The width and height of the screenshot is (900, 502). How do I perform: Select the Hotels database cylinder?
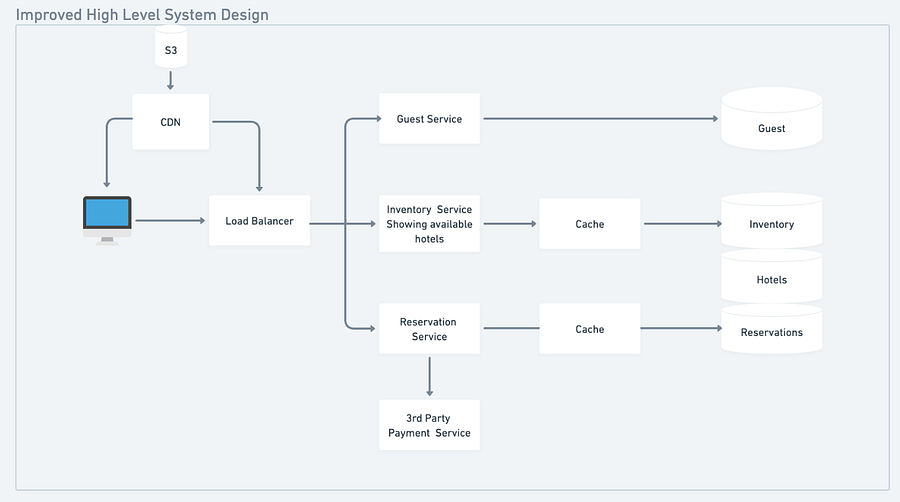pos(771,276)
